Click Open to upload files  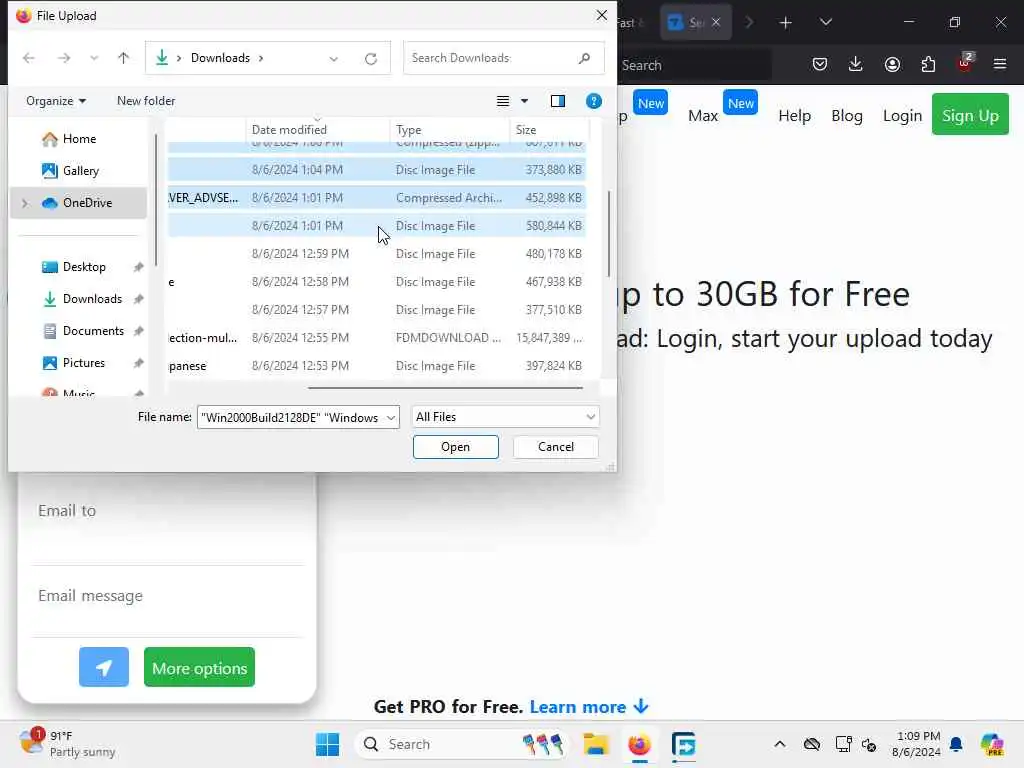pos(455,447)
